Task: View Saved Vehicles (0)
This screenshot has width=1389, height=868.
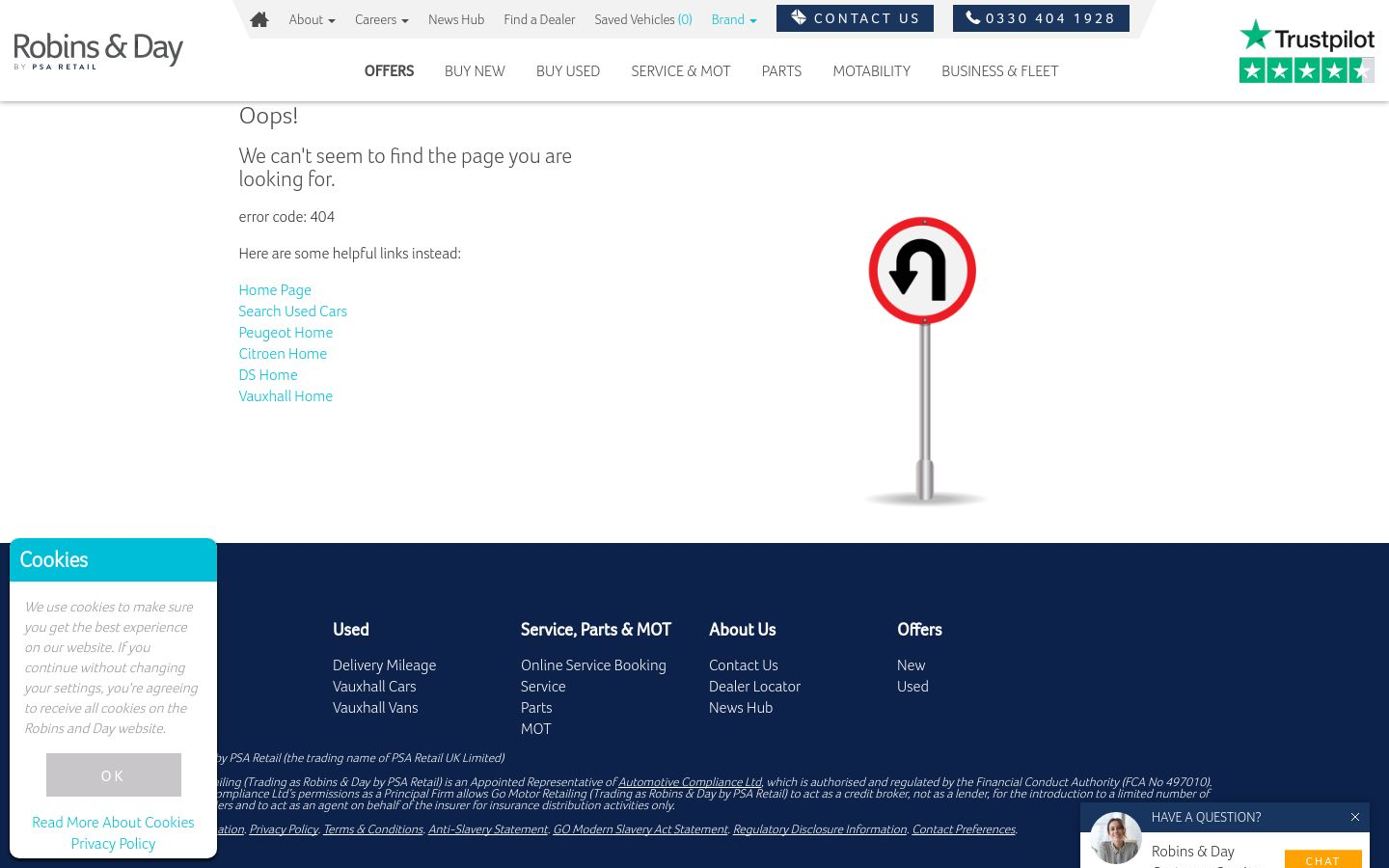Action: point(643,19)
